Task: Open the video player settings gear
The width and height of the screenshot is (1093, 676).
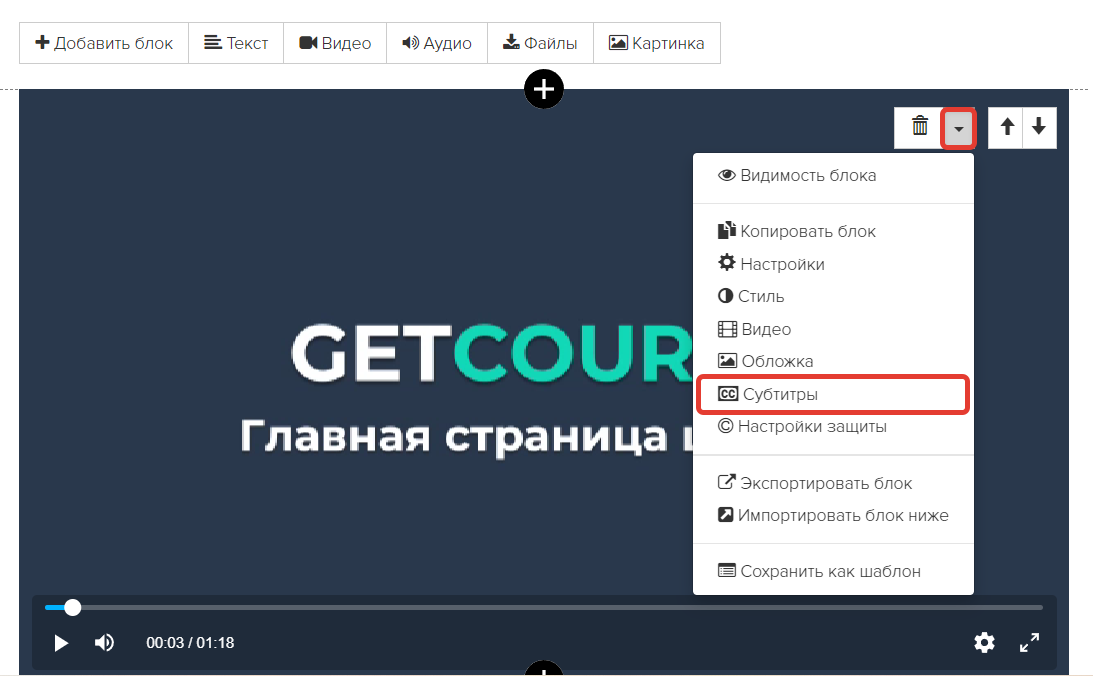Action: [x=984, y=643]
